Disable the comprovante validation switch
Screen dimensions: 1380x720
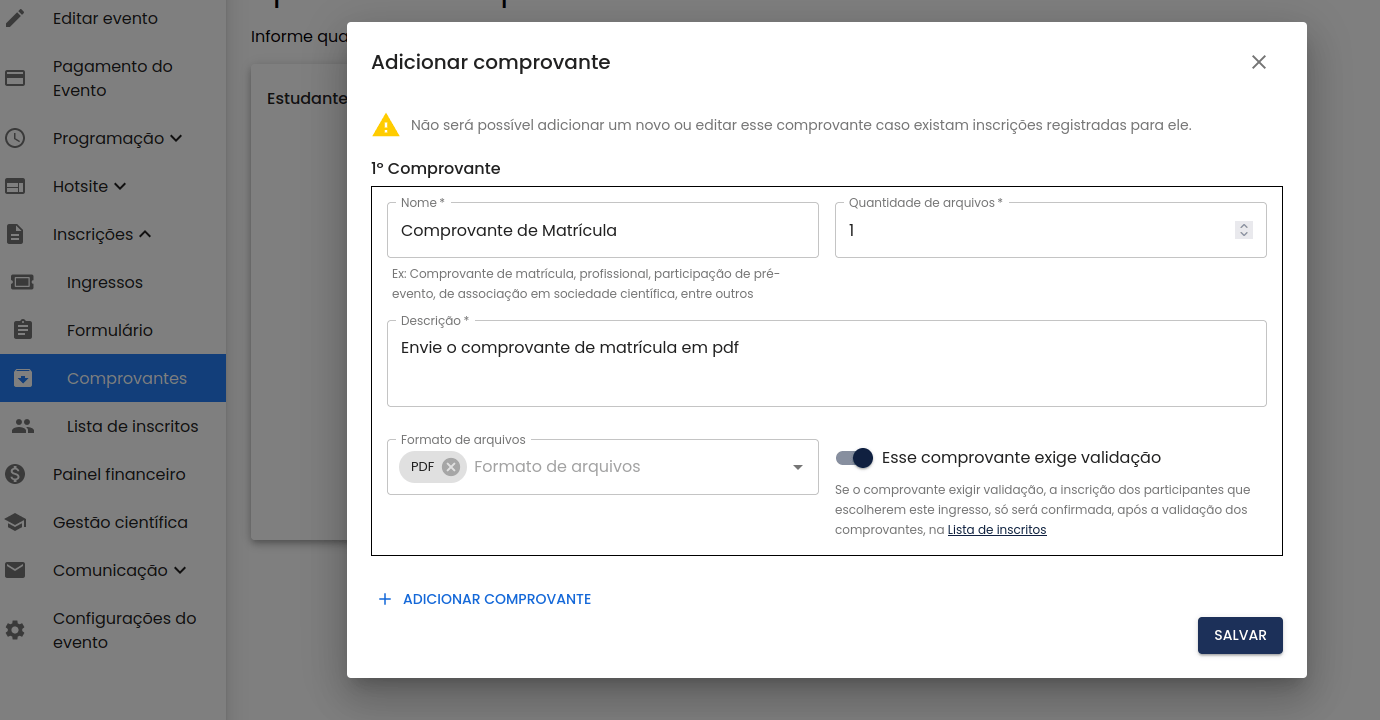click(855, 458)
